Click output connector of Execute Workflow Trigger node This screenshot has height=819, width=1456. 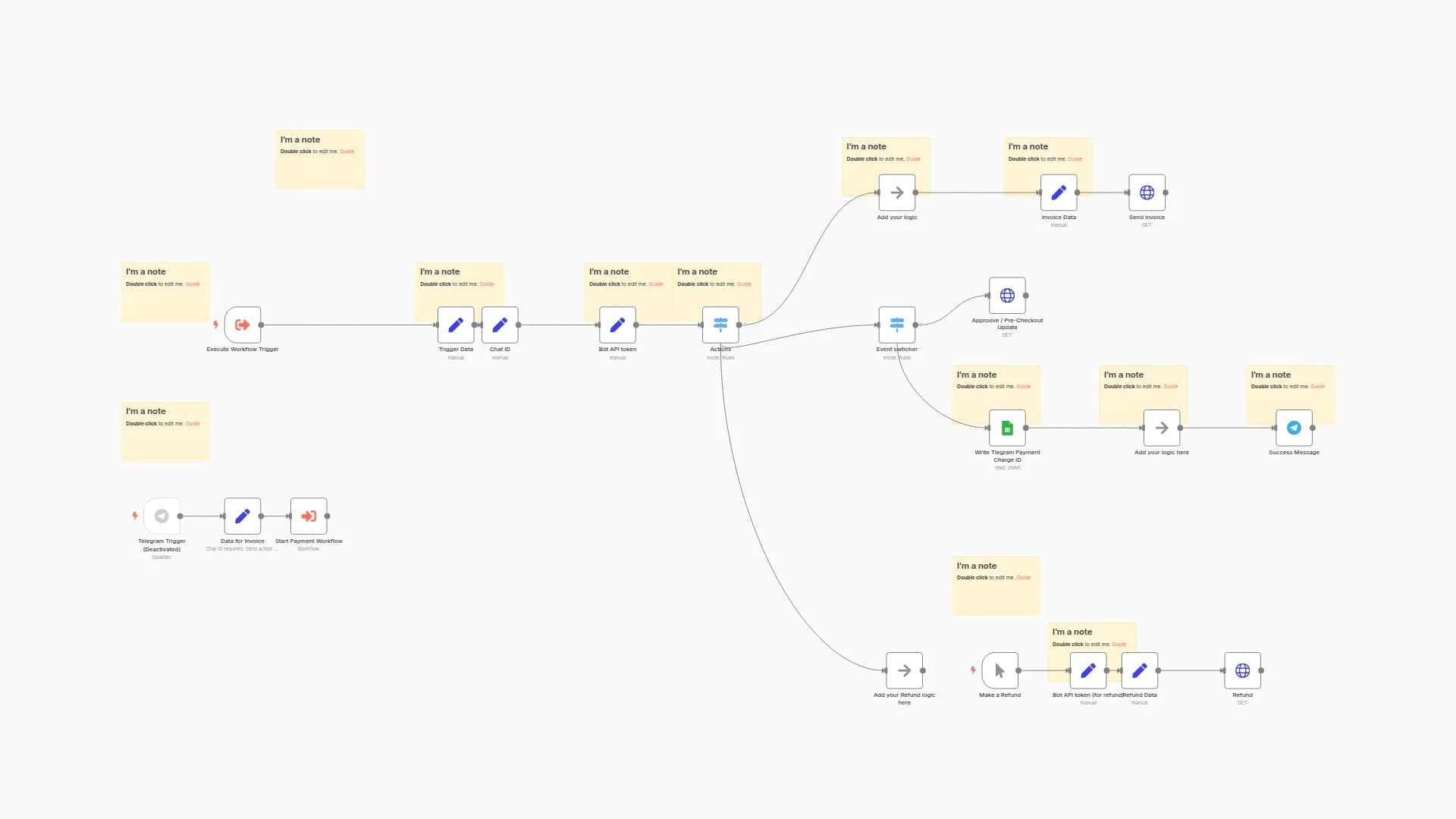click(x=261, y=325)
